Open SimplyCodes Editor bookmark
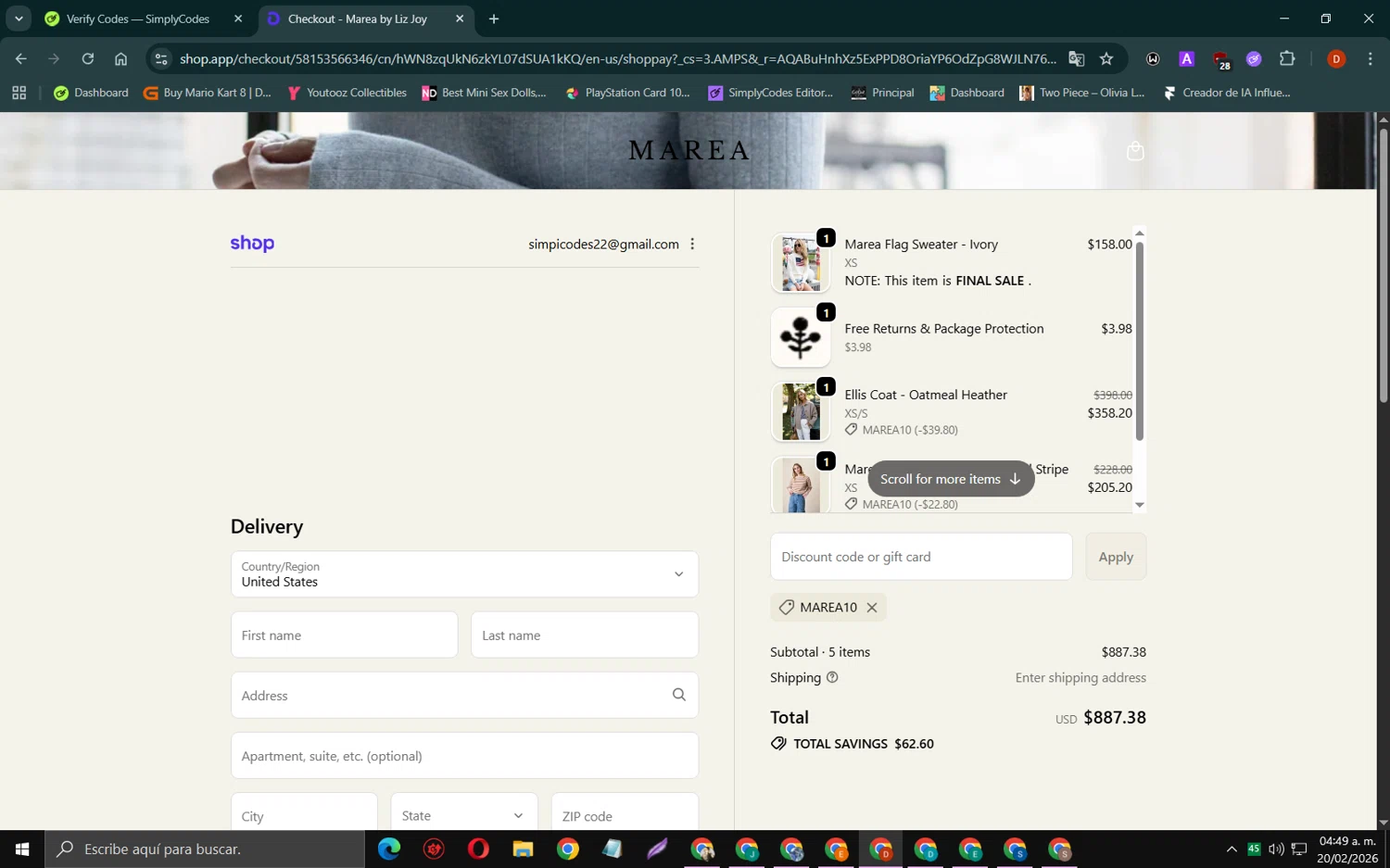Screen dimensions: 1390x868 tap(771, 93)
